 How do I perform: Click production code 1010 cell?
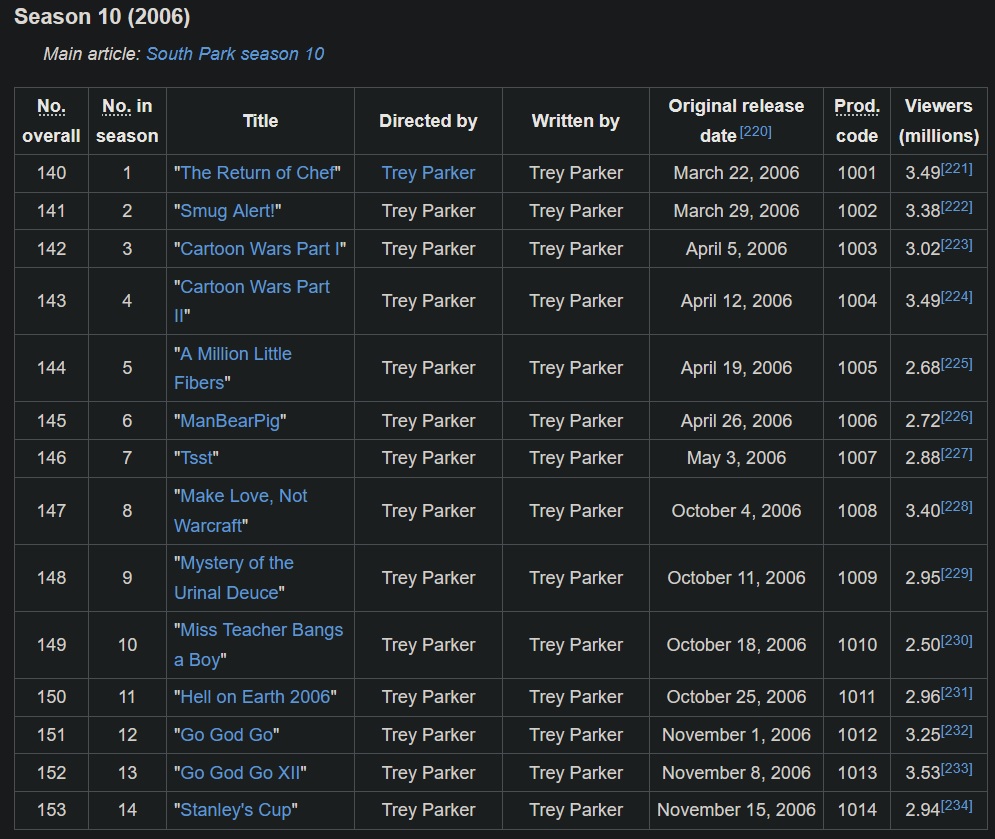tap(857, 645)
